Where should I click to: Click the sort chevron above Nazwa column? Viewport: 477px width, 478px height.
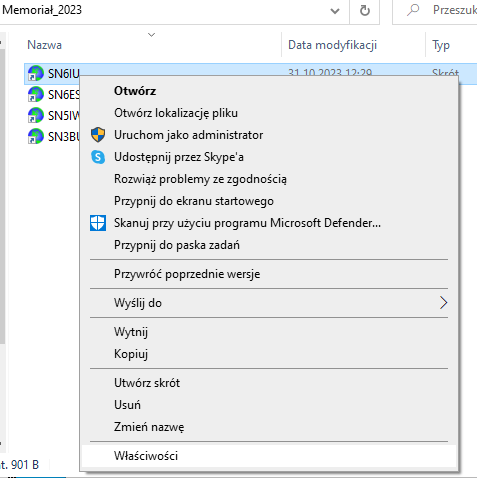[152, 35]
